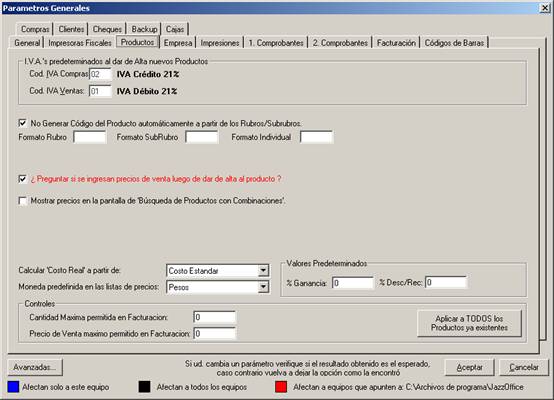
Task: Enable 'Mostrar precios en la pantalla' checkbox
Action: [x=23, y=201]
